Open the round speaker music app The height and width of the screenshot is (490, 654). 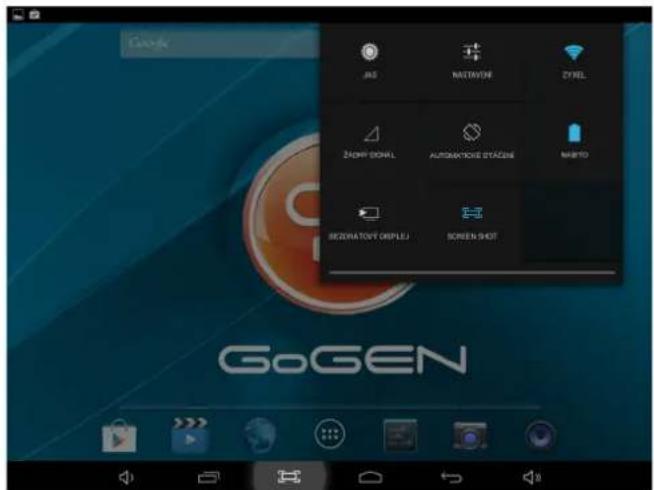[540, 435]
